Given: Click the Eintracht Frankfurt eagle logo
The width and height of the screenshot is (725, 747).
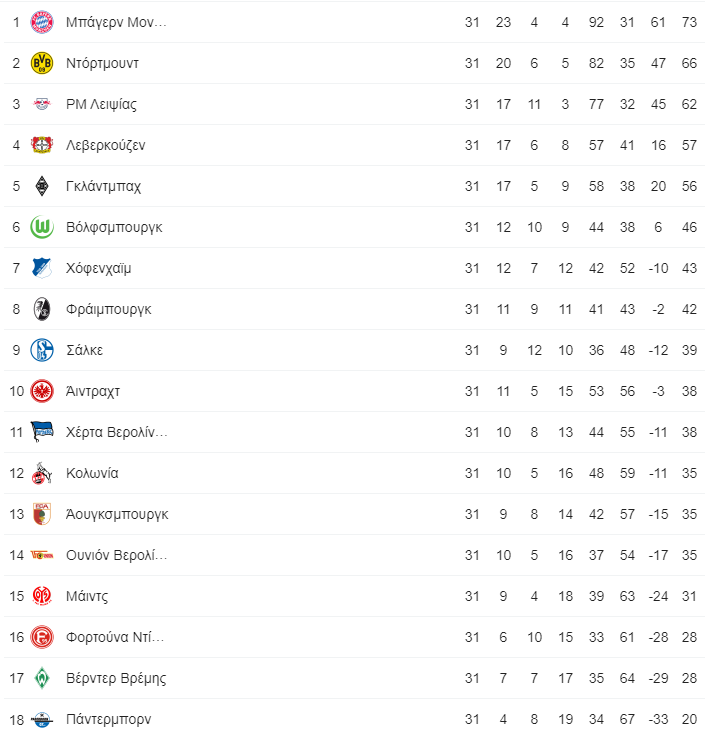Looking at the screenshot, I should (x=42, y=391).
